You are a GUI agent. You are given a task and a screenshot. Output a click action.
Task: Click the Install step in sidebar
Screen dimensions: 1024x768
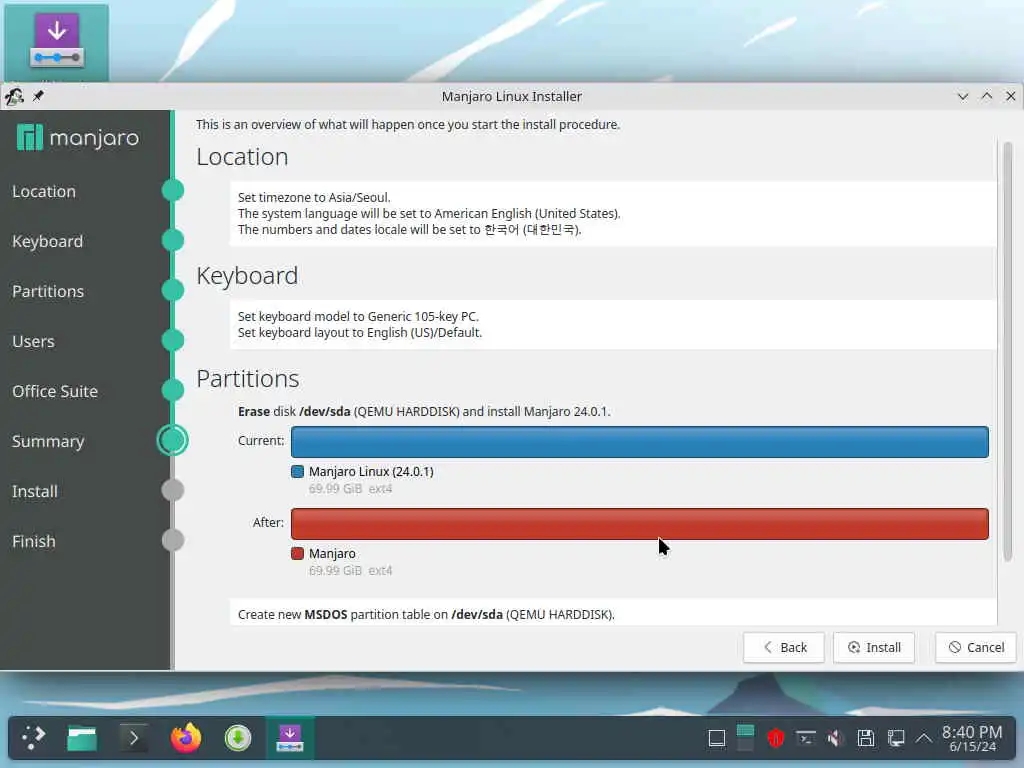(35, 491)
